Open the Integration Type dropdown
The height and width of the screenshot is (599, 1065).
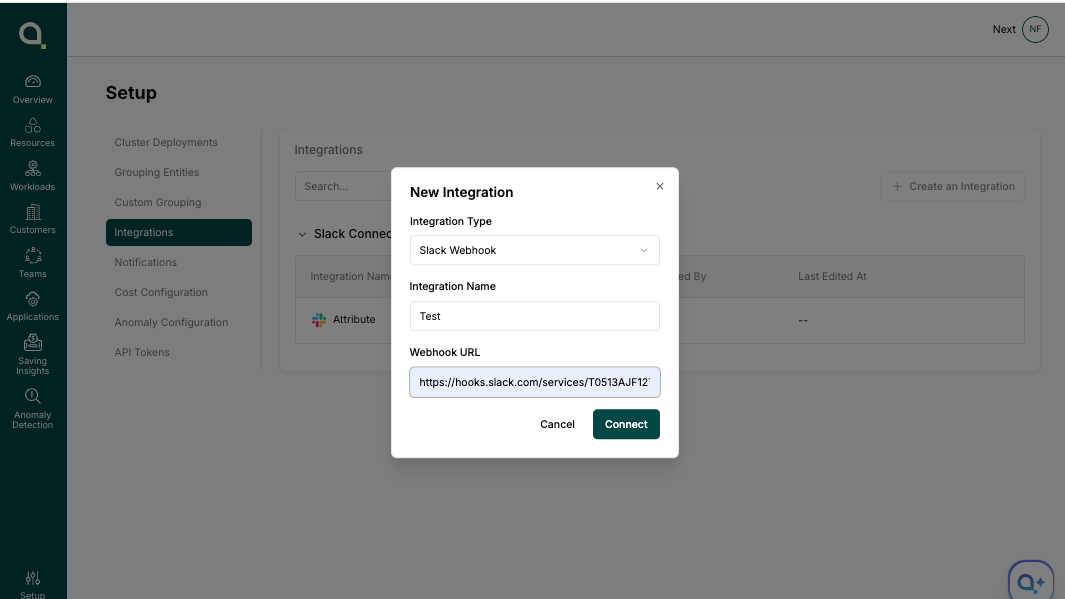coord(535,250)
